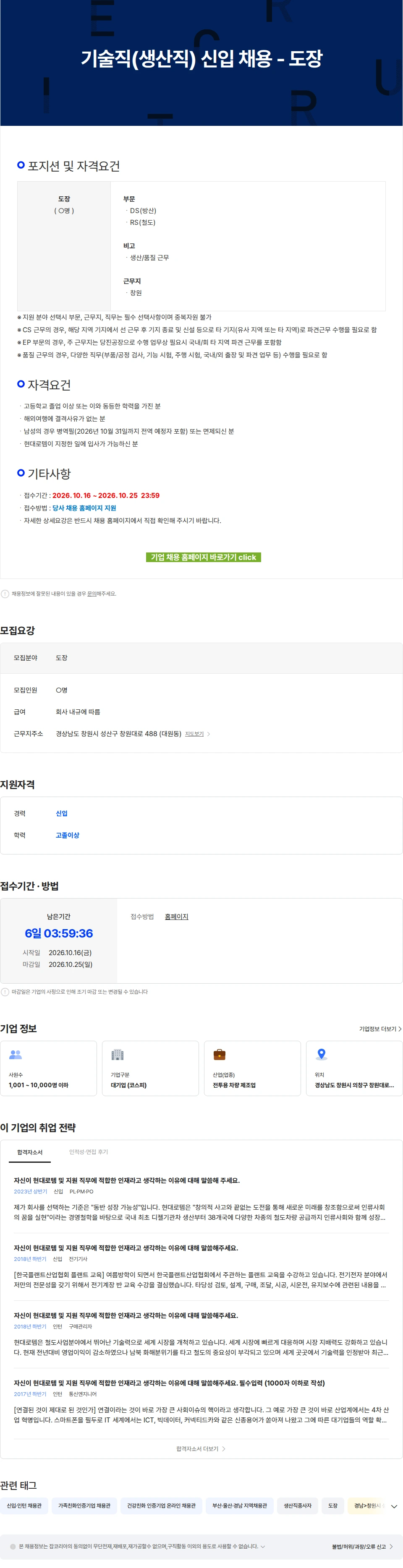Image resolution: width=403 pixels, height=1568 pixels.
Task: Click the 회사 내규에 따름 salary text
Action: click(78, 711)
